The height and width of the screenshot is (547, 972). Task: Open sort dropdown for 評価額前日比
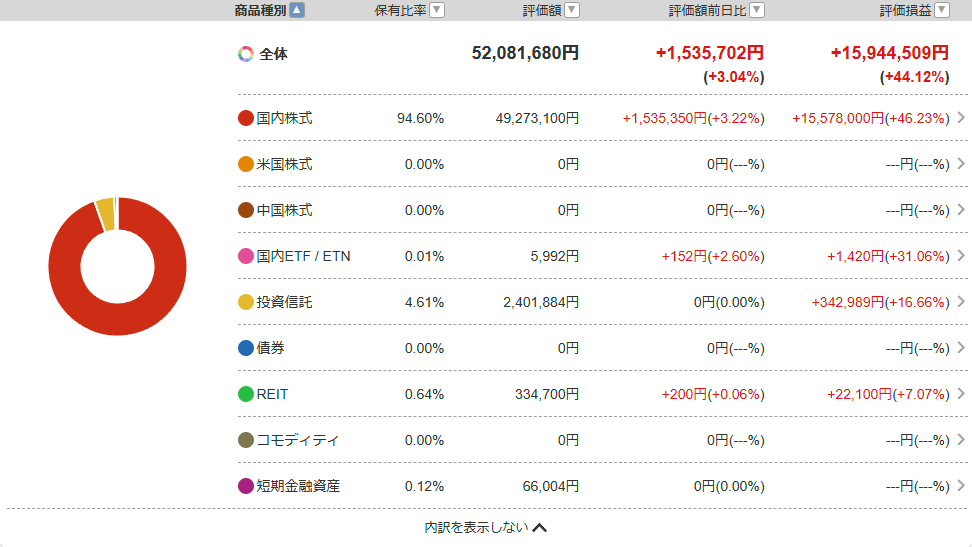757,10
